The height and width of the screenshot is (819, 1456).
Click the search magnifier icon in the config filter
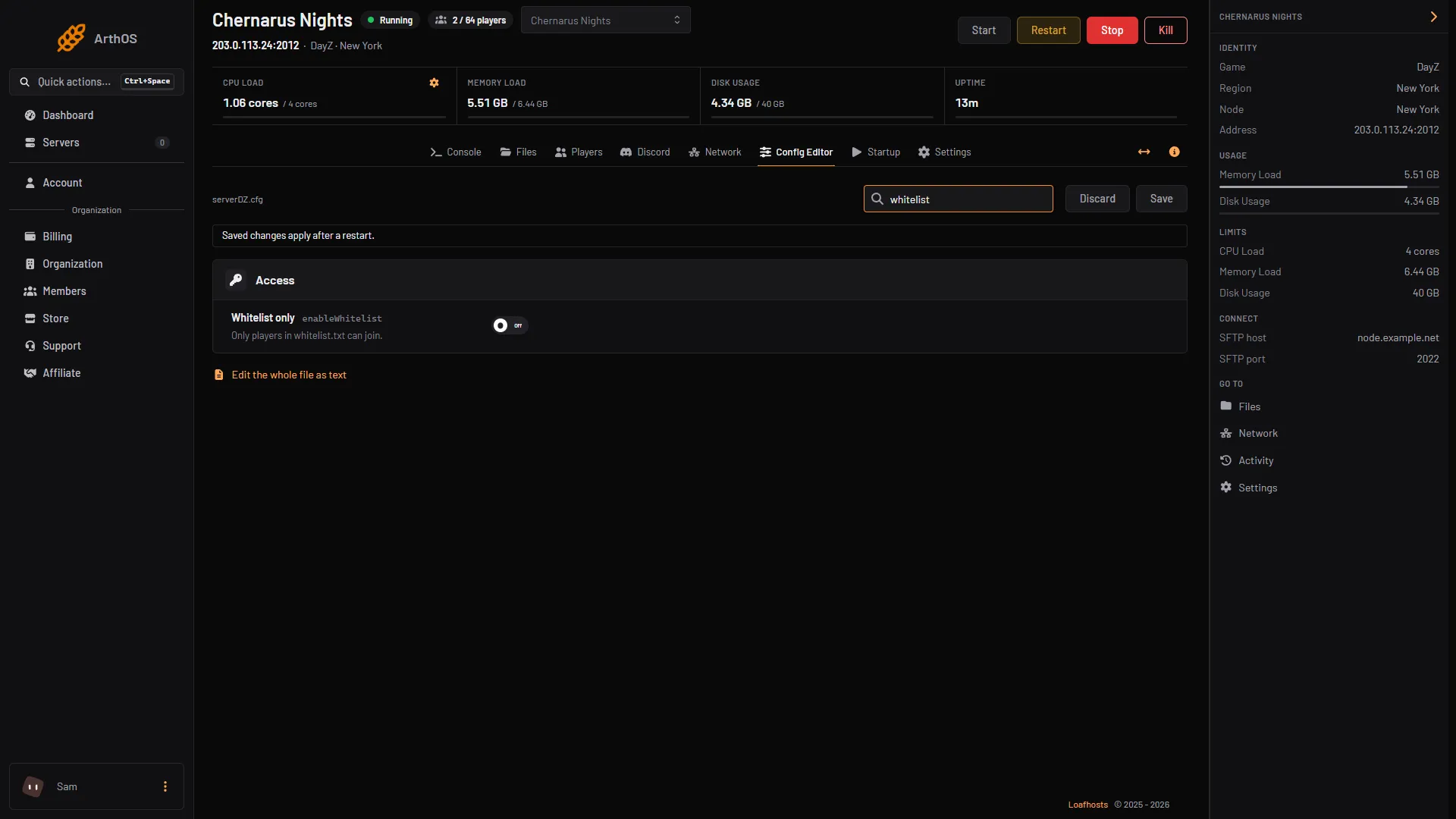pyautogui.click(x=877, y=199)
